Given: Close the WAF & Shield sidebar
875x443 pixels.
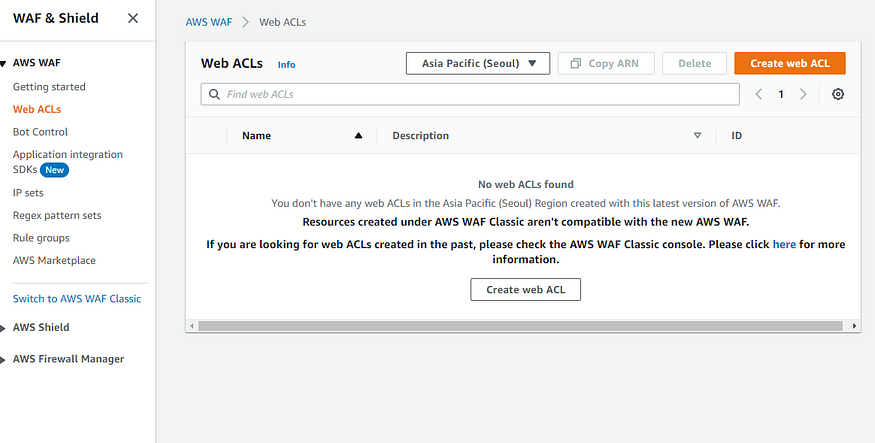Looking at the screenshot, I should click(133, 18).
